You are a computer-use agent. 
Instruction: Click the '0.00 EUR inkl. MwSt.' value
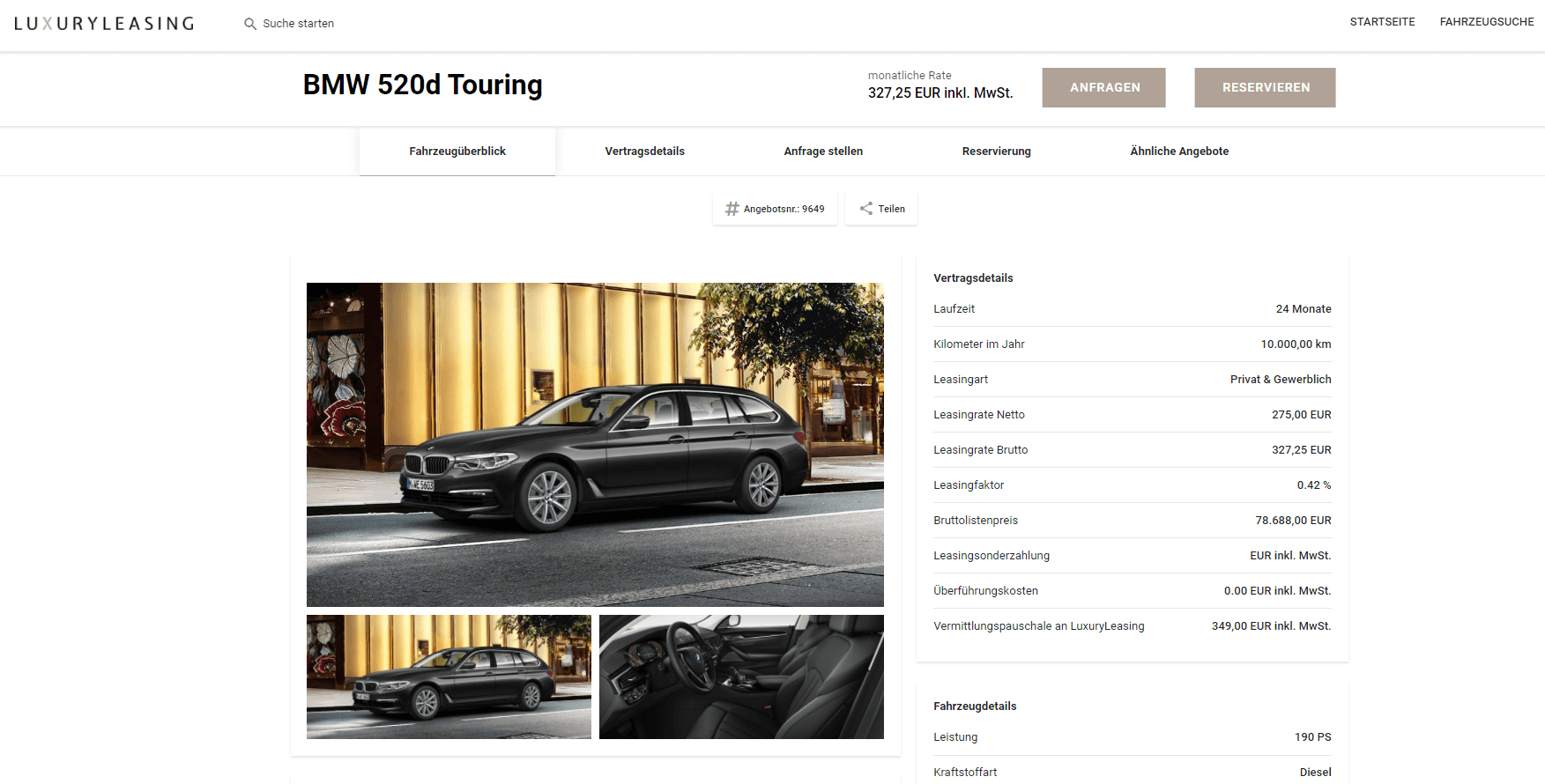click(1277, 591)
